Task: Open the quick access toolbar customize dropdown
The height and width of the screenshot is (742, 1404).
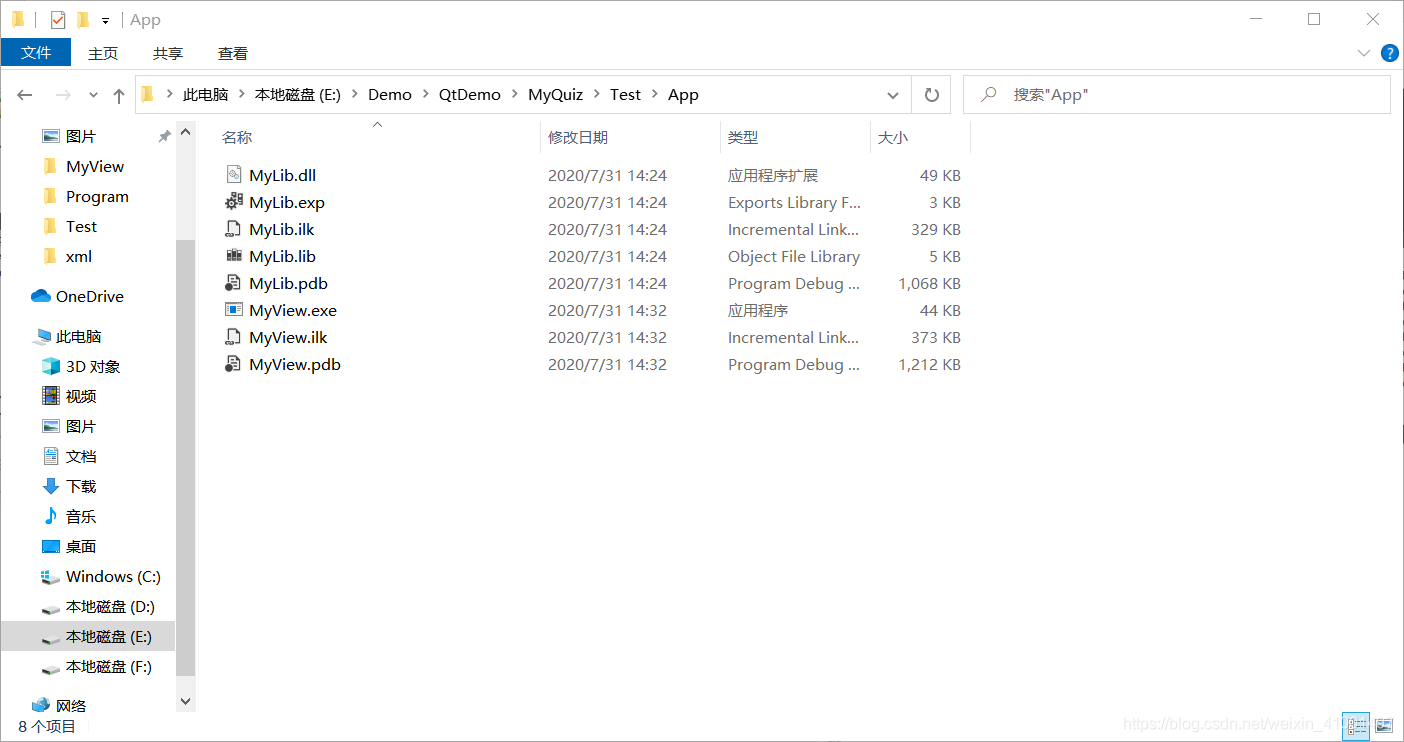Action: [105, 21]
